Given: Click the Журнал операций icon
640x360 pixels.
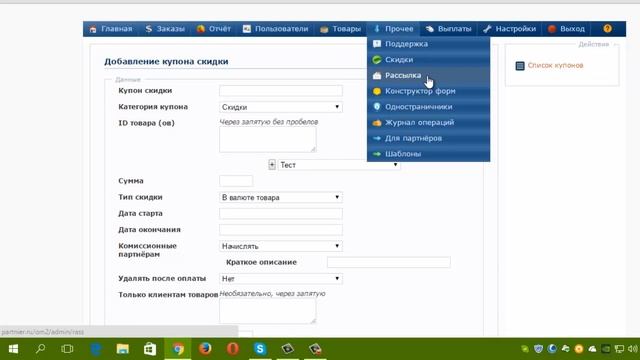Looking at the screenshot, I should click(x=377, y=122).
